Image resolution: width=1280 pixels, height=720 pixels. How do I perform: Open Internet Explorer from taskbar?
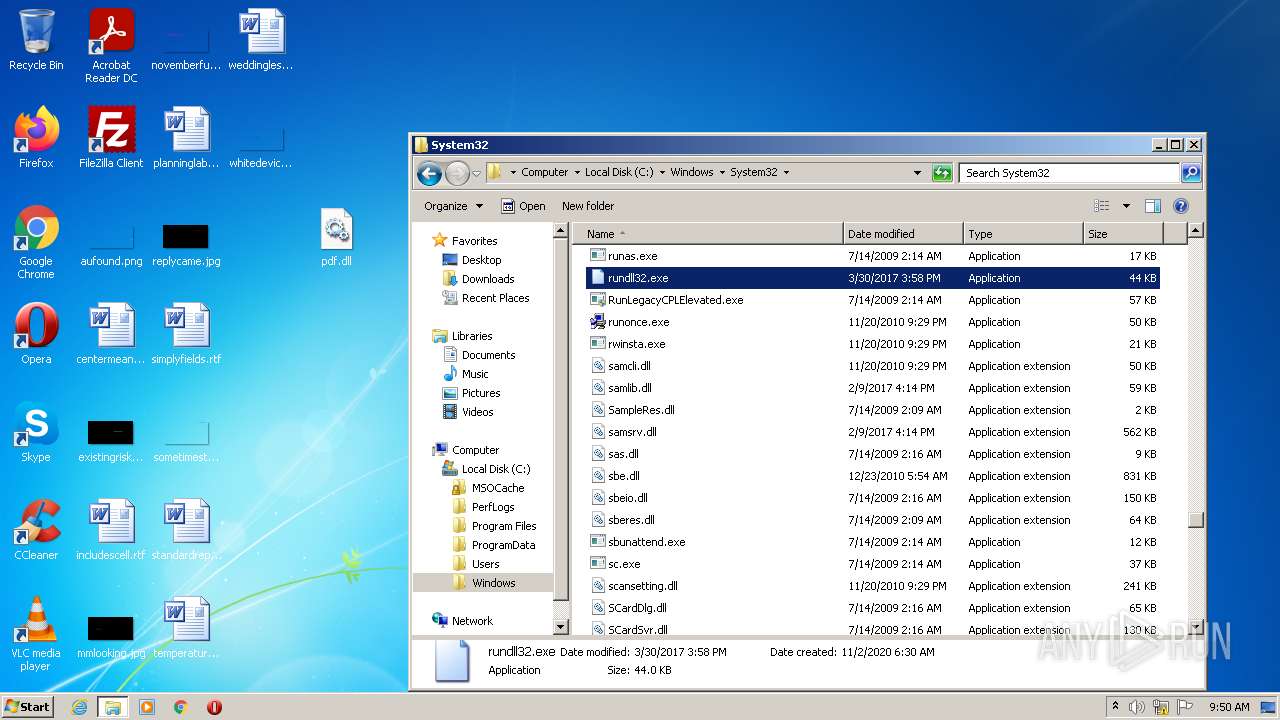tap(80, 707)
